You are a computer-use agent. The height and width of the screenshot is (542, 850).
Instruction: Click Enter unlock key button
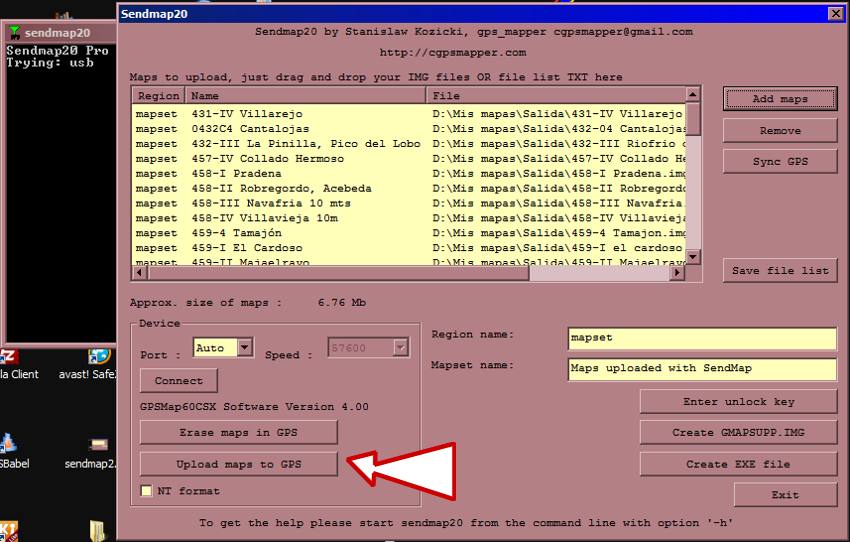coord(738,402)
